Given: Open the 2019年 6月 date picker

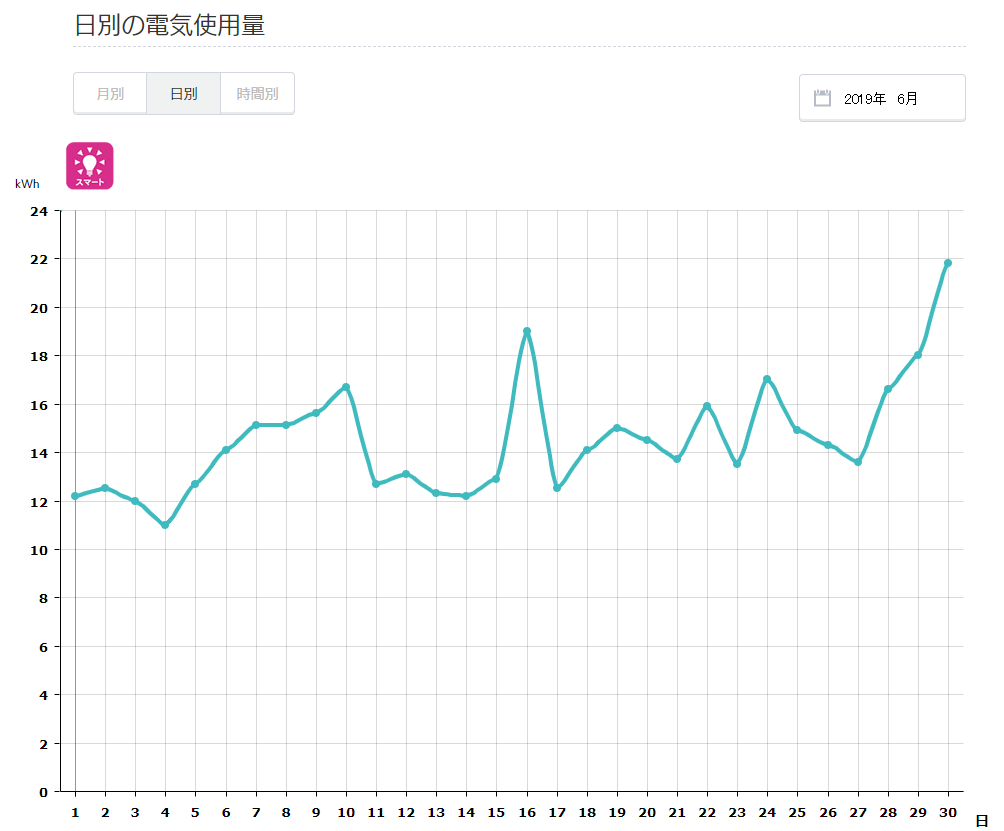Looking at the screenshot, I should click(882, 98).
